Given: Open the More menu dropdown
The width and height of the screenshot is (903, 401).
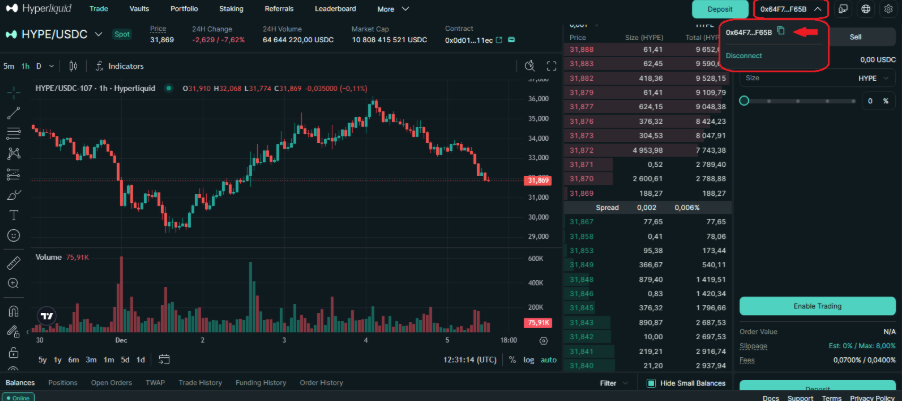Looking at the screenshot, I should [x=393, y=9].
